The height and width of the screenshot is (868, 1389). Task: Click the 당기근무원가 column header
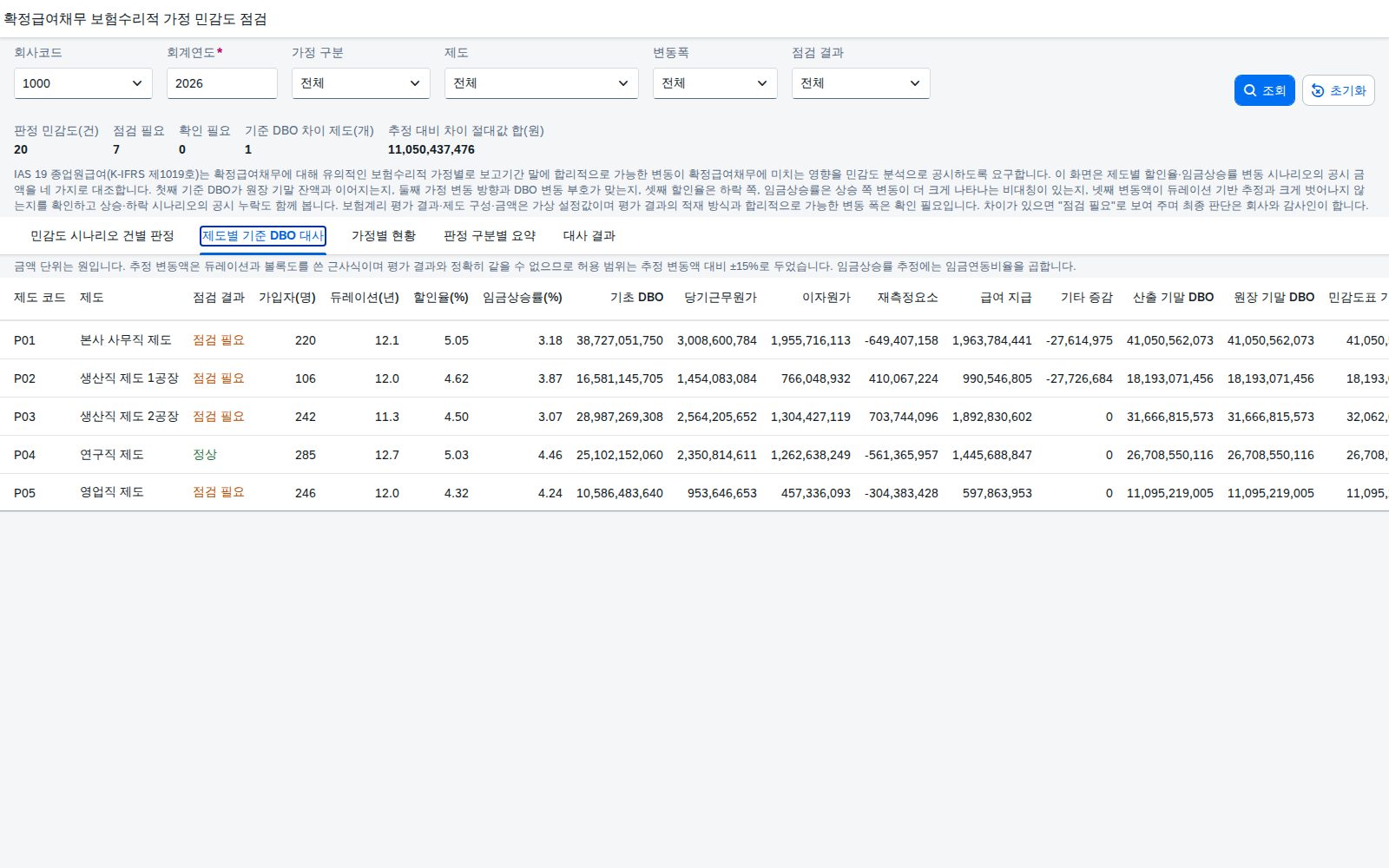point(721,298)
